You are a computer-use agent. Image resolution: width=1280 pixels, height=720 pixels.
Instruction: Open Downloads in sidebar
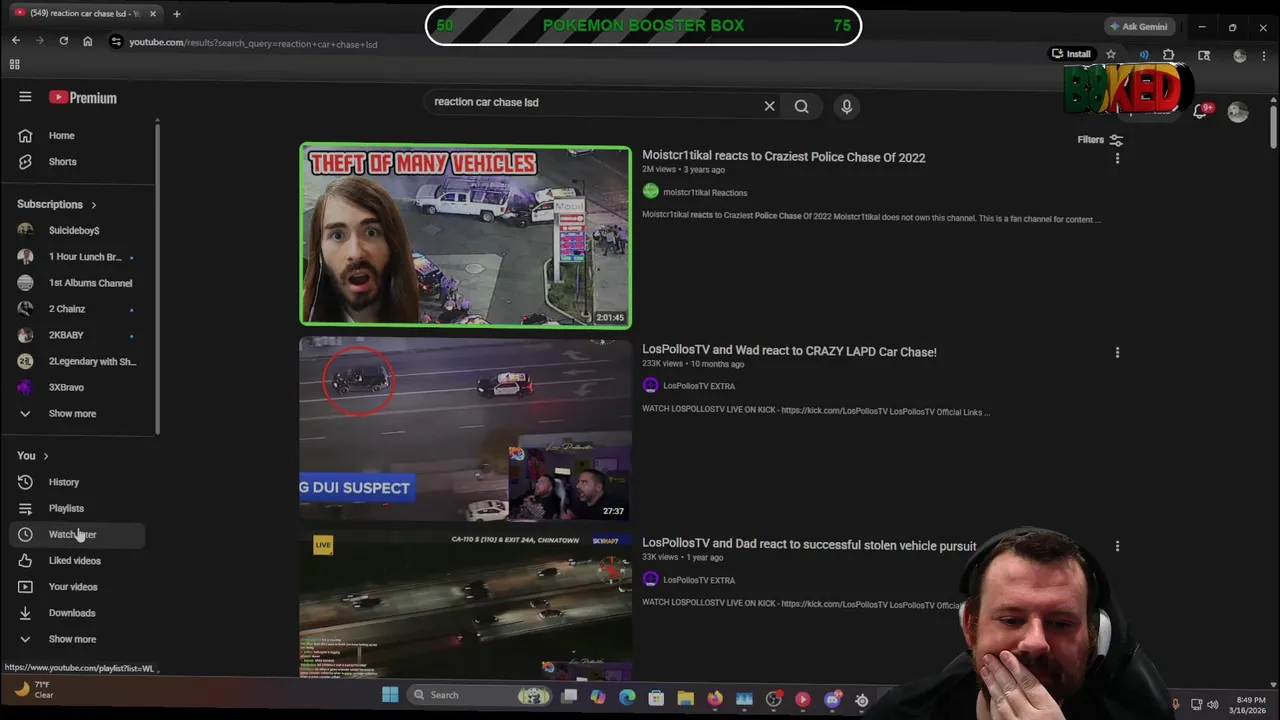pyautogui.click(x=78, y=613)
